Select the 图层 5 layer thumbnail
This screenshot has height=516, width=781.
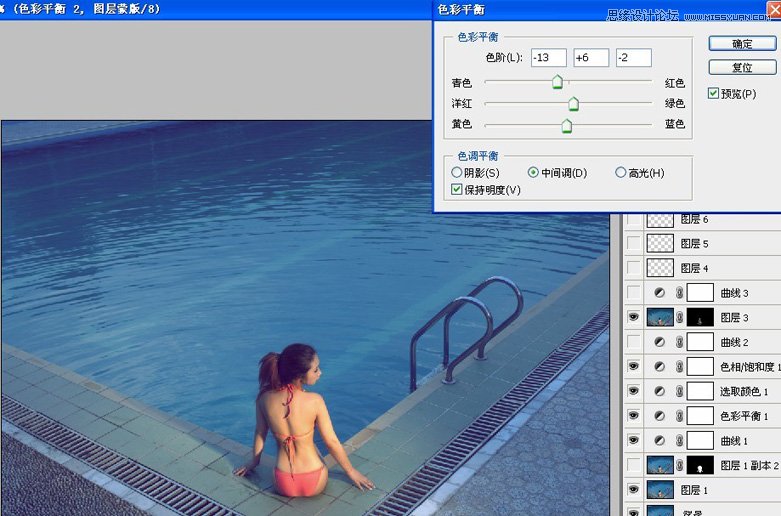(x=661, y=243)
